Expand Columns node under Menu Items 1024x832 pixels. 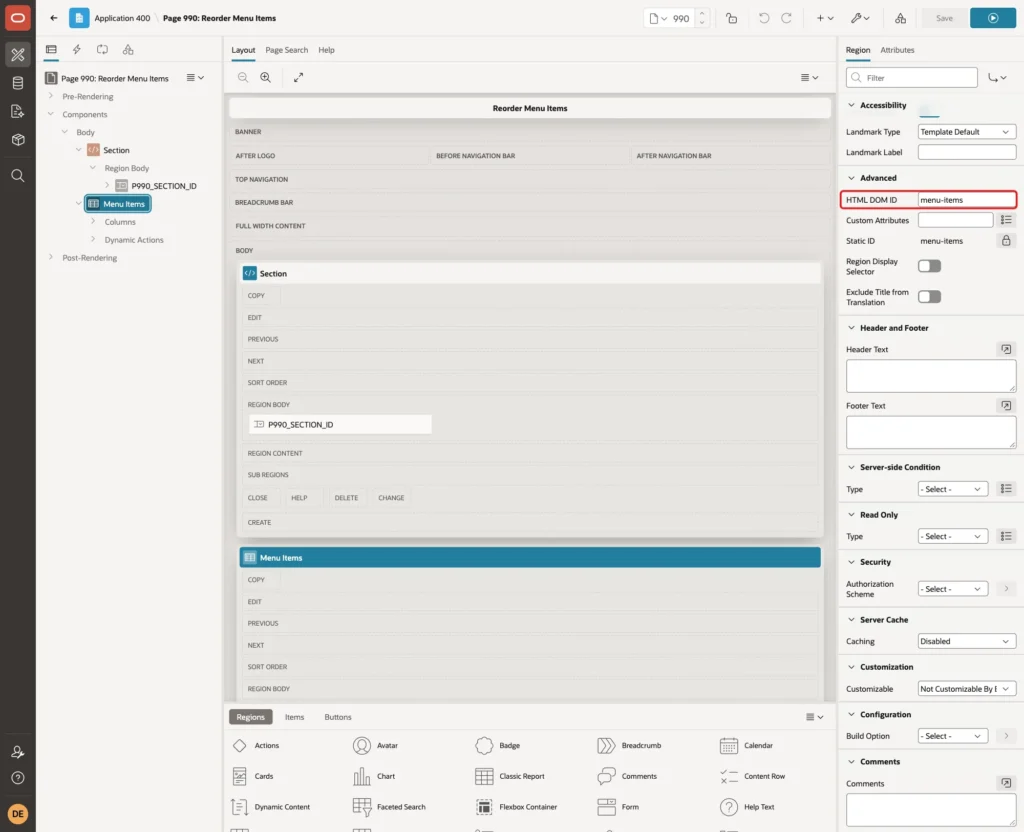tap(93, 221)
